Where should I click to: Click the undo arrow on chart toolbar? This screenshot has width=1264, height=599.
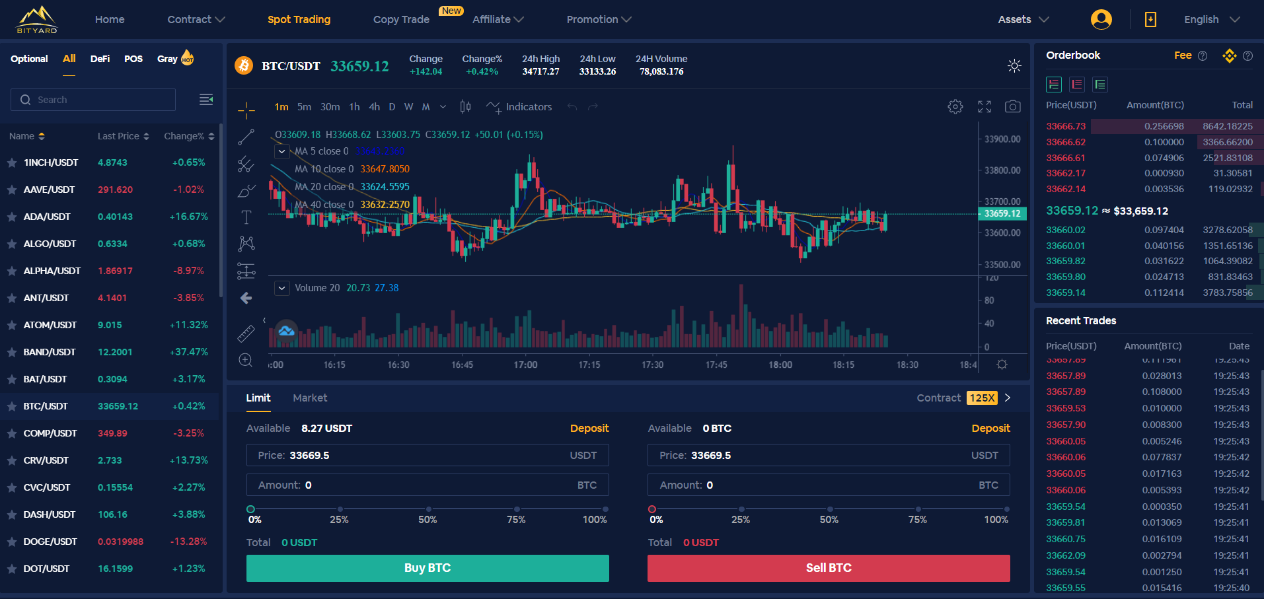[572, 107]
